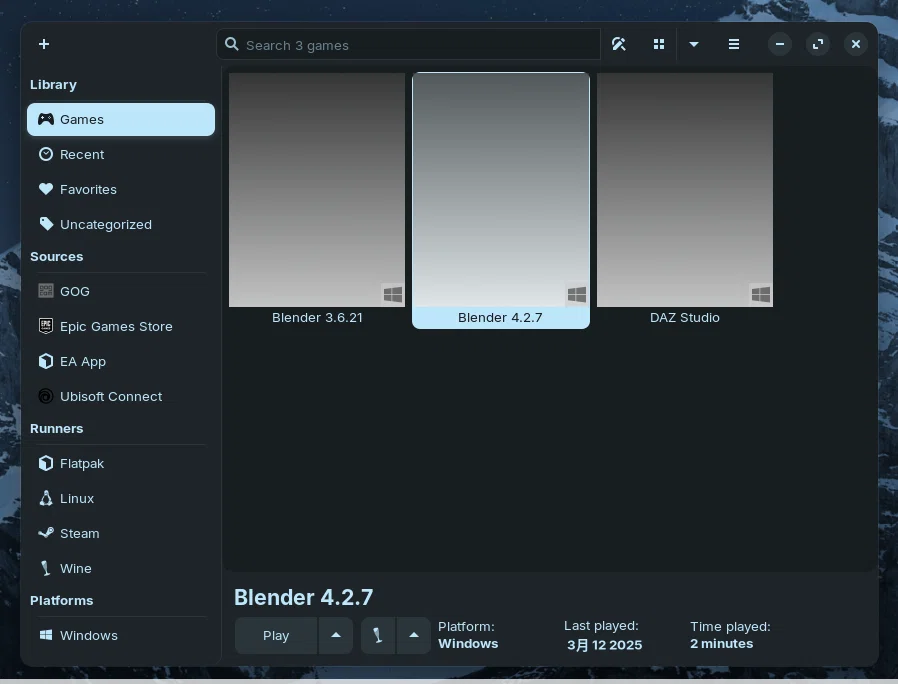Image resolution: width=898 pixels, height=684 pixels.
Task: Click the gamepad icon beside Games
Action: (x=46, y=119)
